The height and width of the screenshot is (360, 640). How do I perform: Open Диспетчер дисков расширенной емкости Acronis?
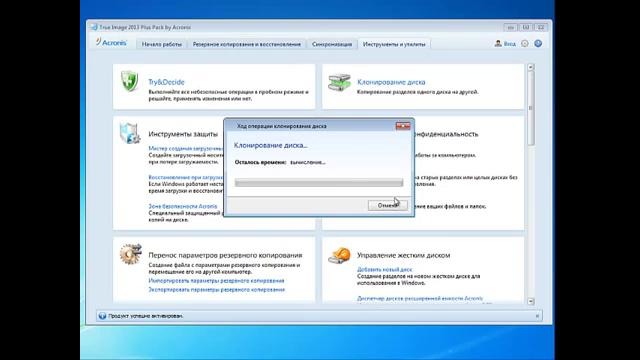click(420, 299)
